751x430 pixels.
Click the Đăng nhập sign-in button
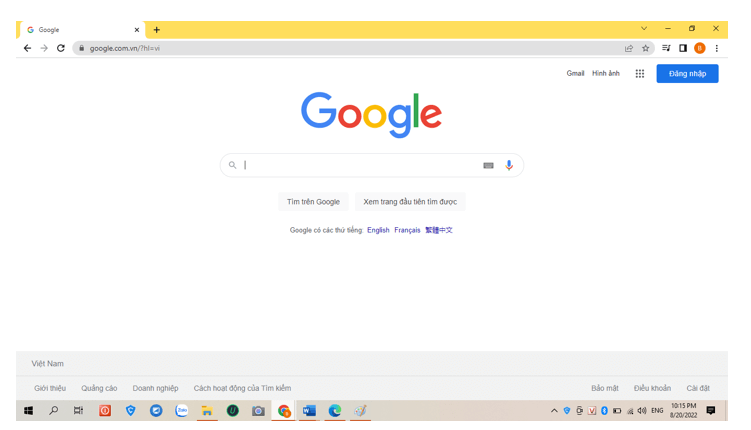pos(687,74)
